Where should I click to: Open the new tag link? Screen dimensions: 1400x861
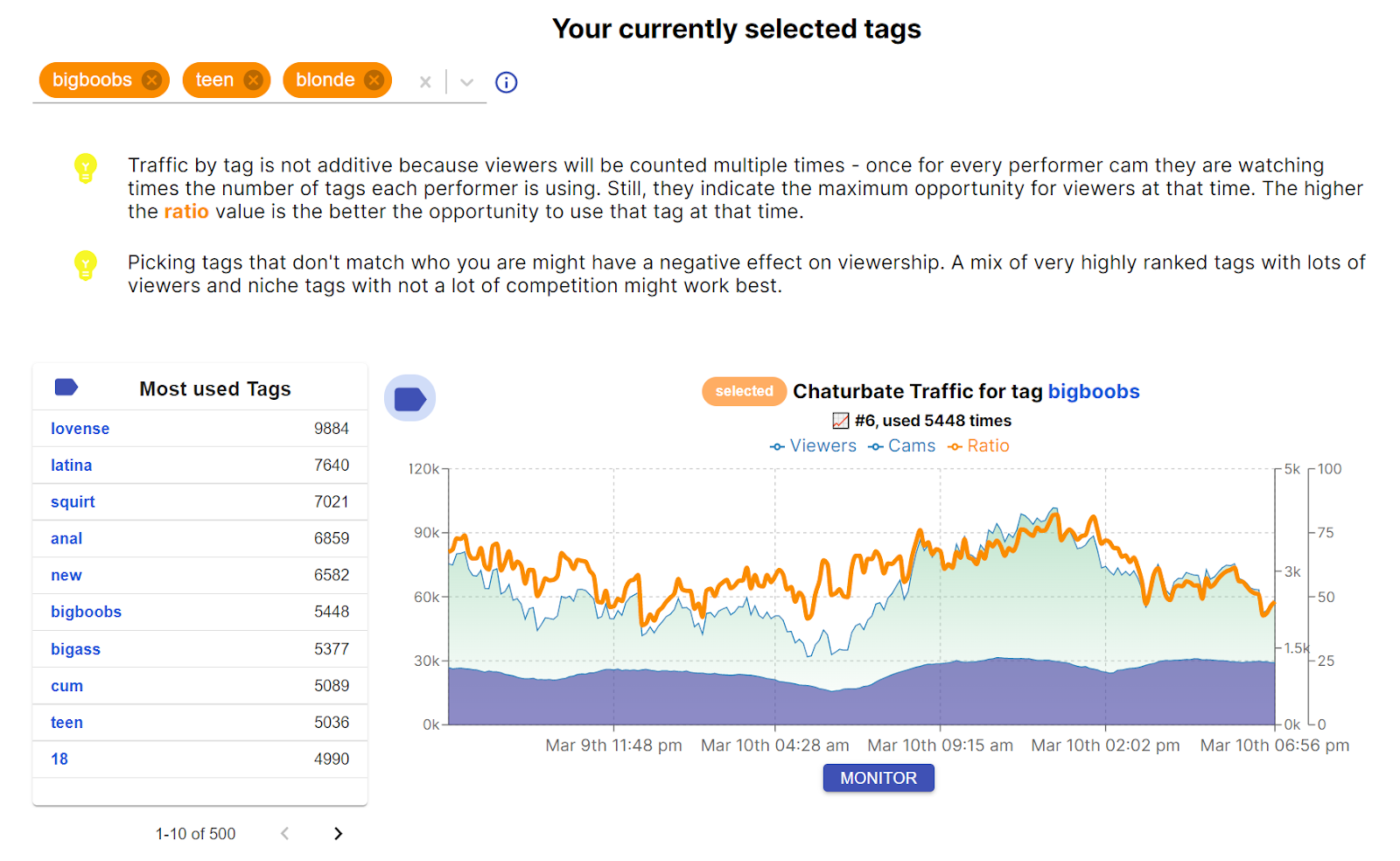(x=66, y=576)
